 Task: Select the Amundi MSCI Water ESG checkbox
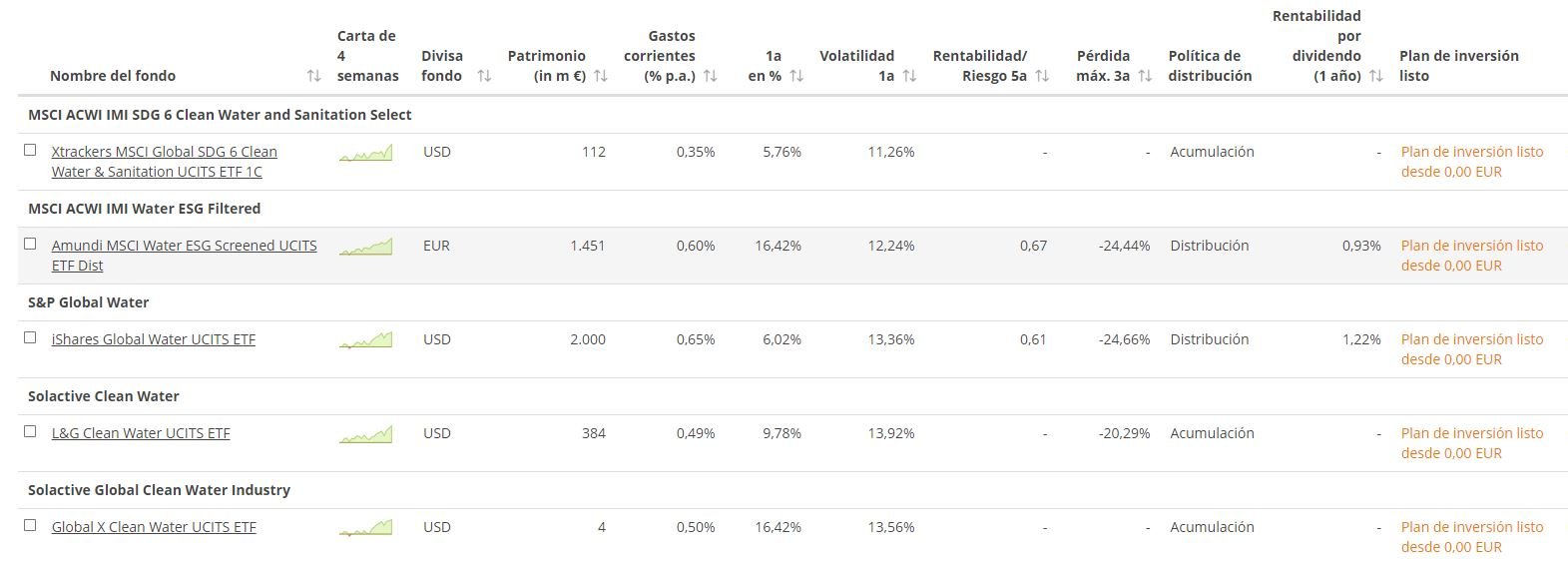(x=30, y=244)
